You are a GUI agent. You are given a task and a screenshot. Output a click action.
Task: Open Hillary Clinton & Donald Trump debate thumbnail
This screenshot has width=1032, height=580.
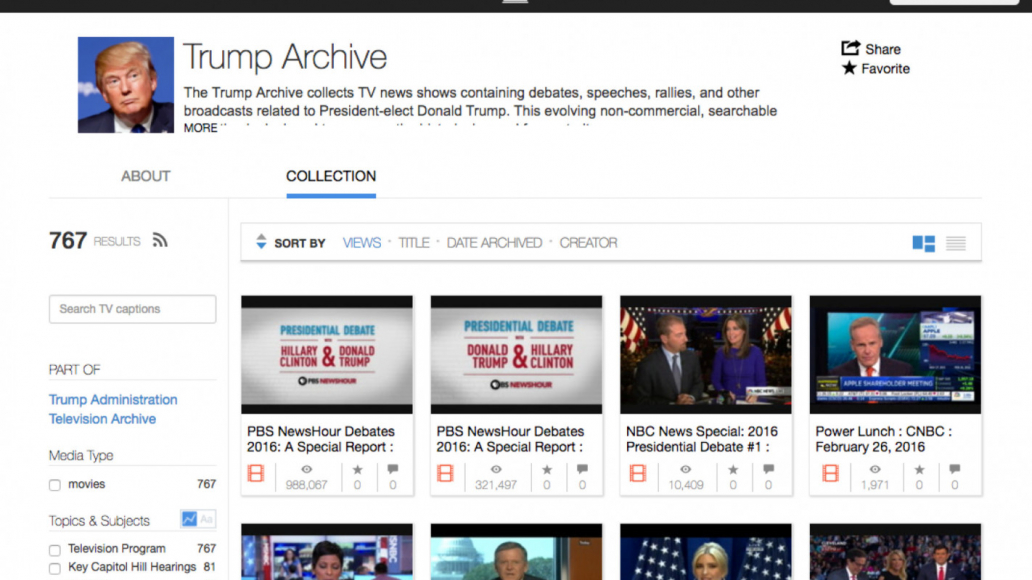(x=327, y=355)
